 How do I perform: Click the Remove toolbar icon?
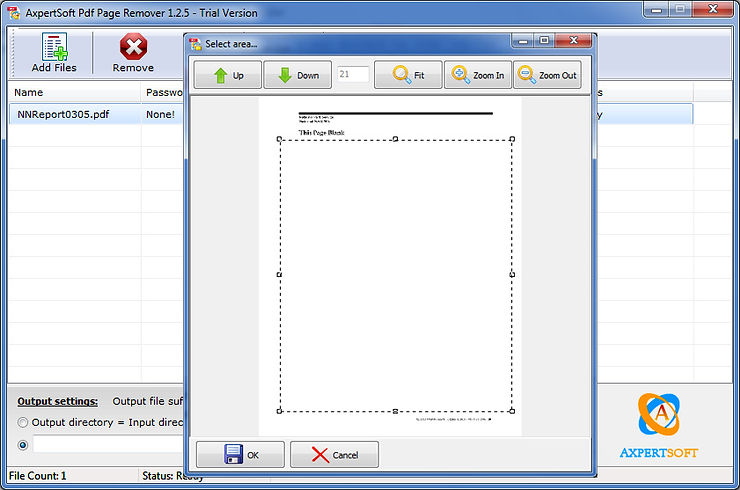[133, 52]
